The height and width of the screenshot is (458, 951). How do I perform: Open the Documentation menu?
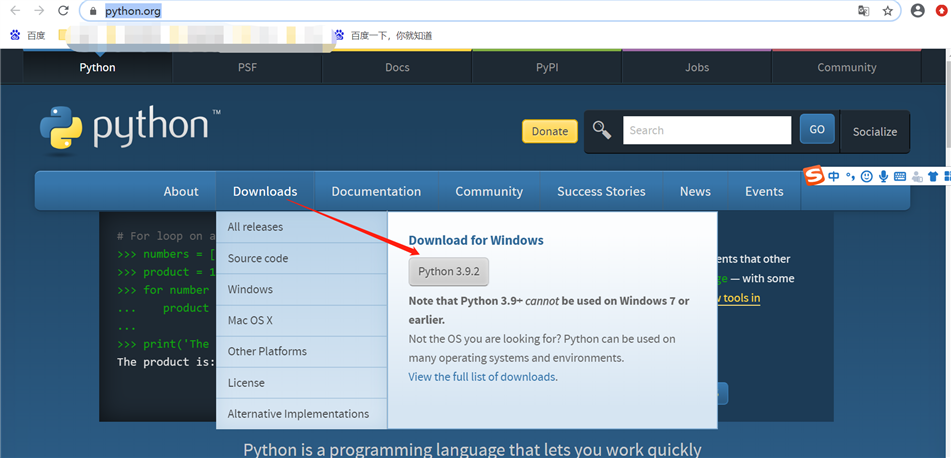376,191
